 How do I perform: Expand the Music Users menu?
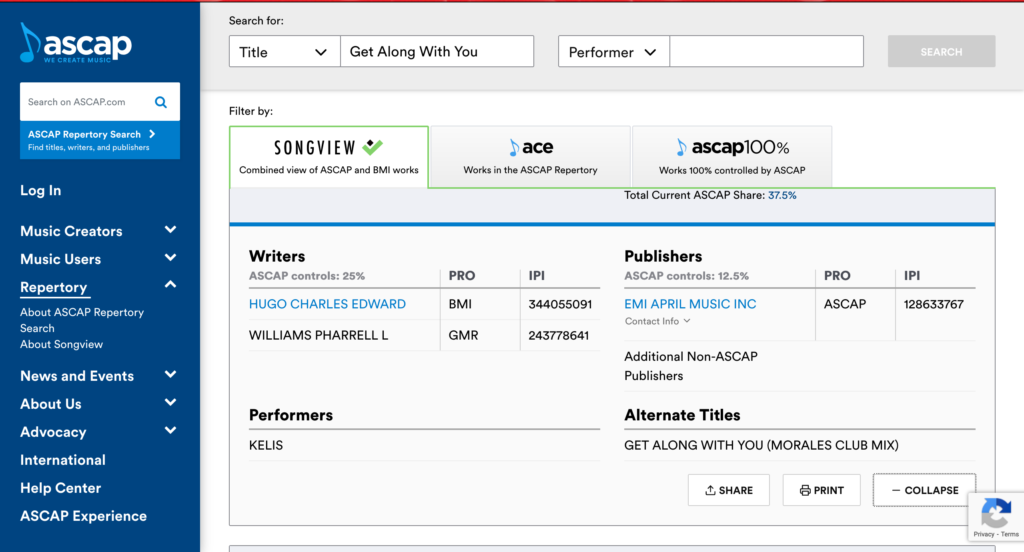[170, 258]
